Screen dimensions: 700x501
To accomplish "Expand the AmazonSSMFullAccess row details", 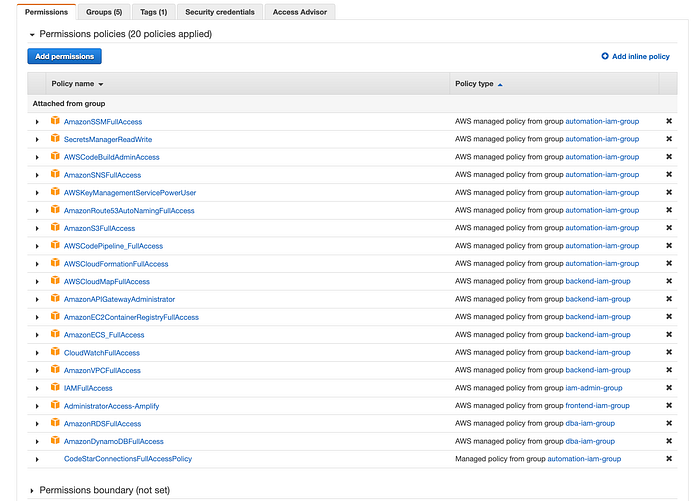I will pyautogui.click(x=37, y=121).
